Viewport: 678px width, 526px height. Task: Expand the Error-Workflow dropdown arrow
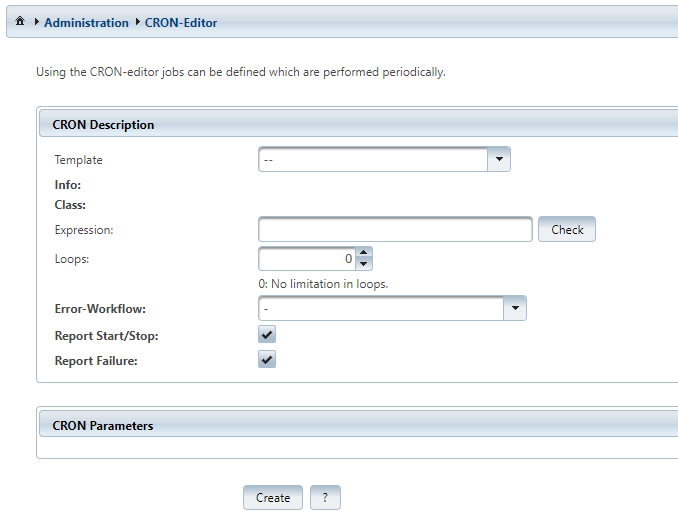click(514, 309)
